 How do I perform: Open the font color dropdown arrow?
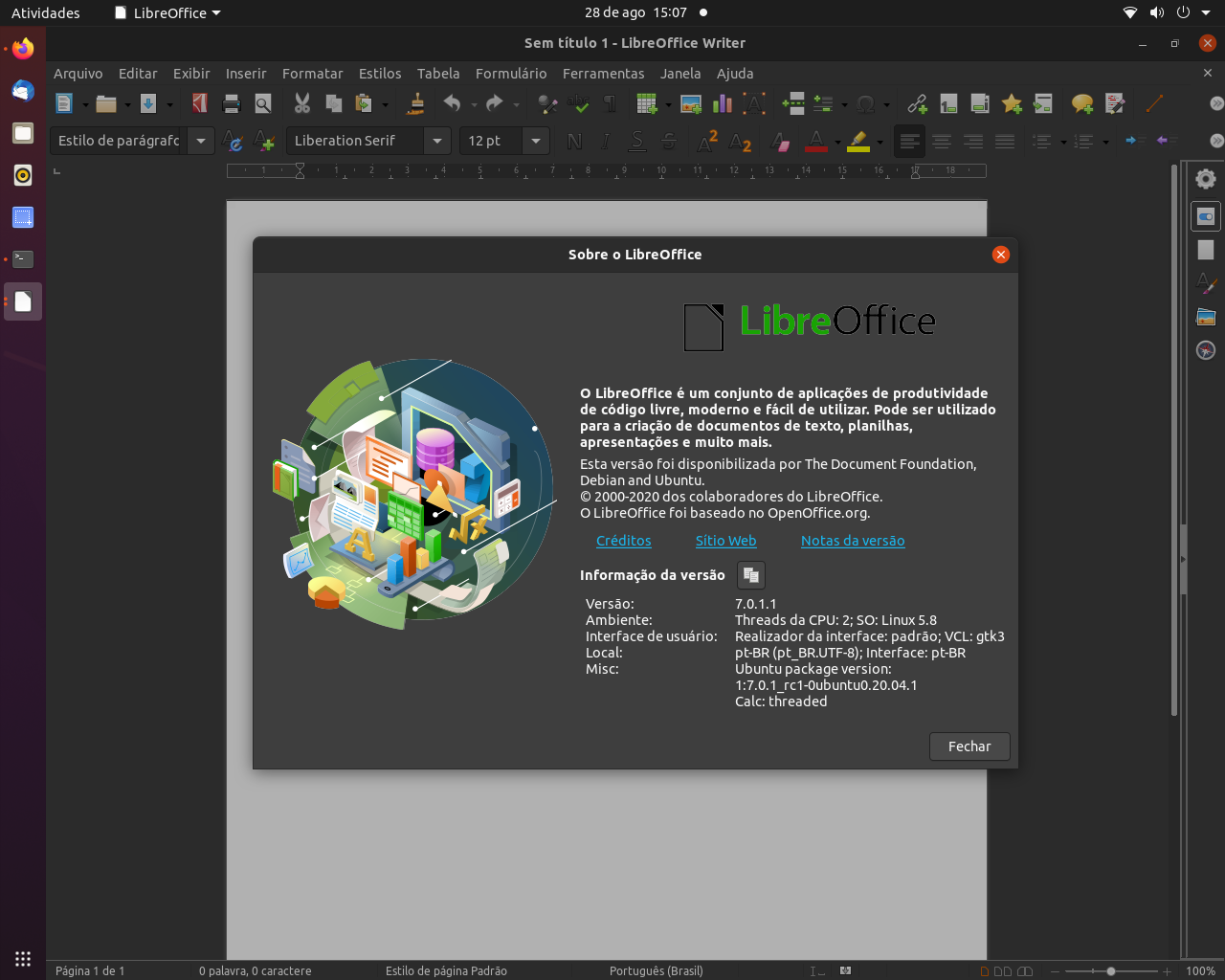837,142
